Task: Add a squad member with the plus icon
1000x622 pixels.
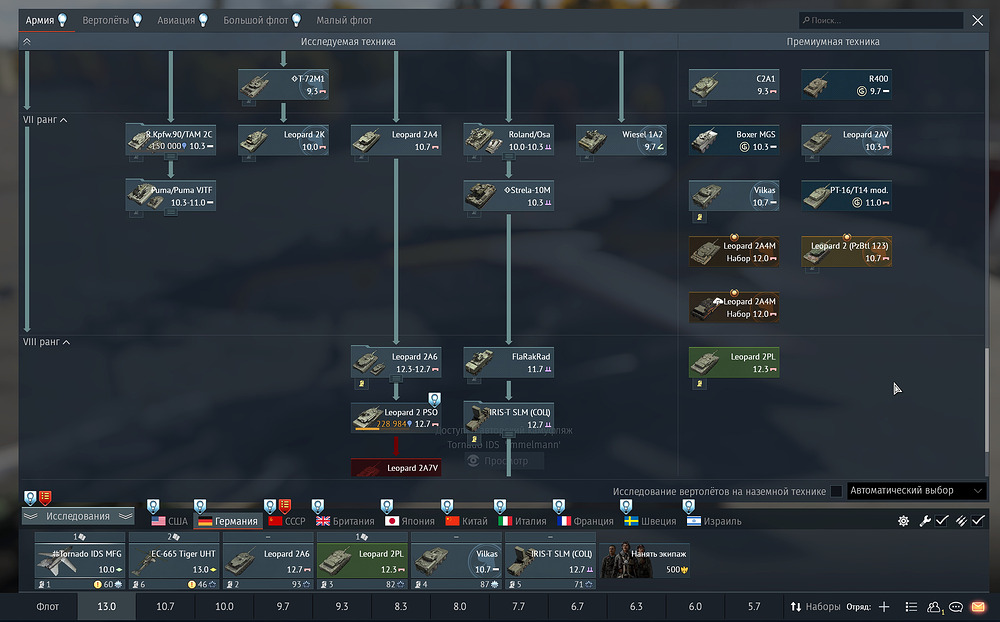Action: pos(884,607)
